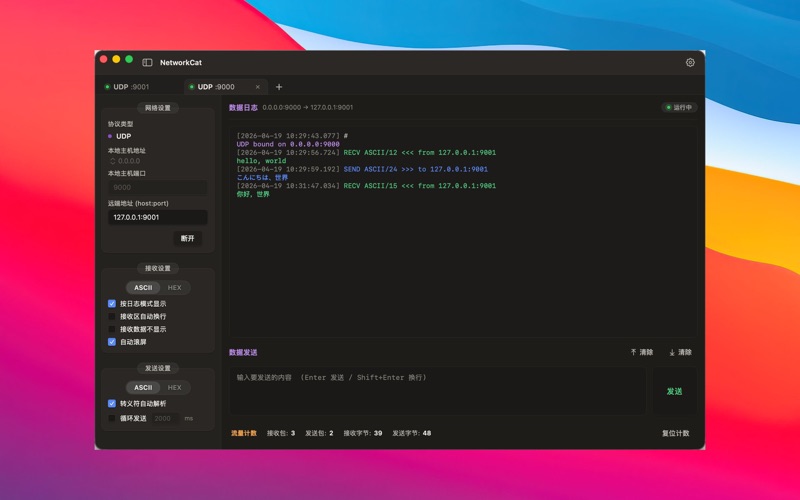This screenshot has width=800, height=500.
Task: Click the 发送字节: 48 counter
Action: [x=412, y=433]
